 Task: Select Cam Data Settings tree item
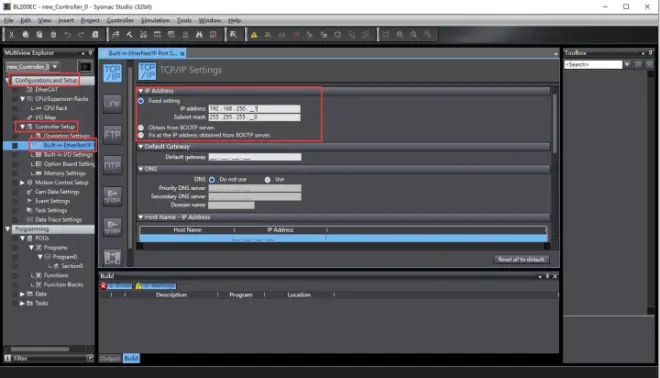pos(57,192)
